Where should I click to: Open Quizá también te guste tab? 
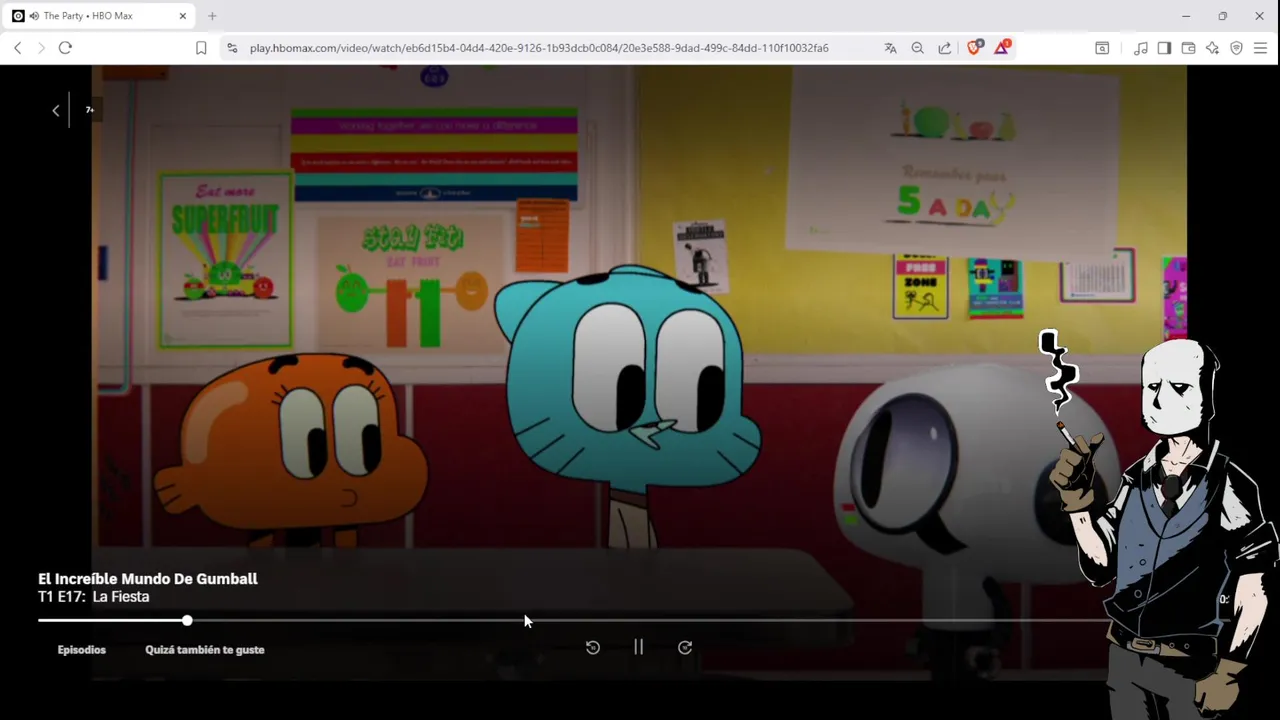point(205,650)
